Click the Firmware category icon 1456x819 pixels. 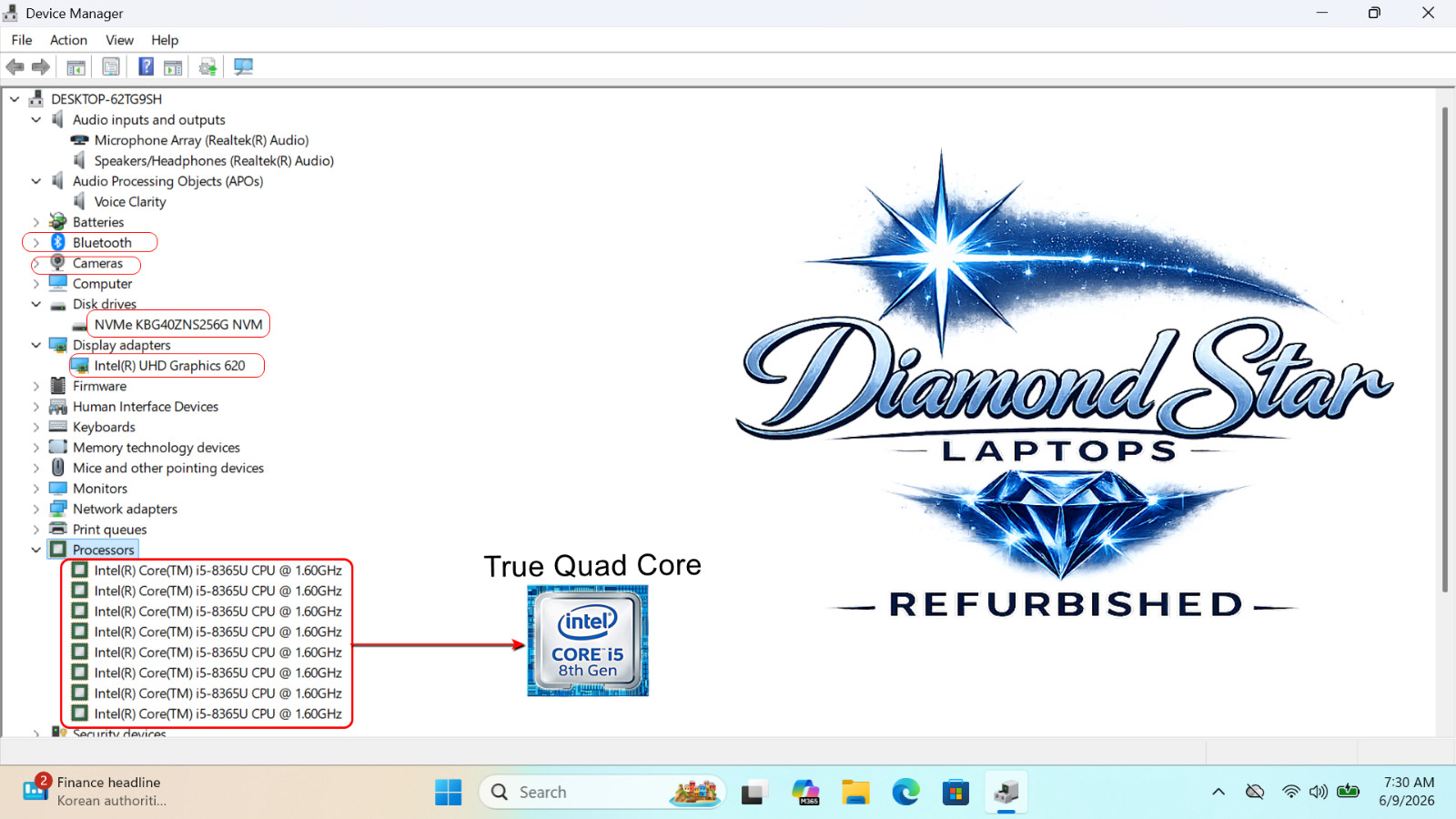point(58,386)
